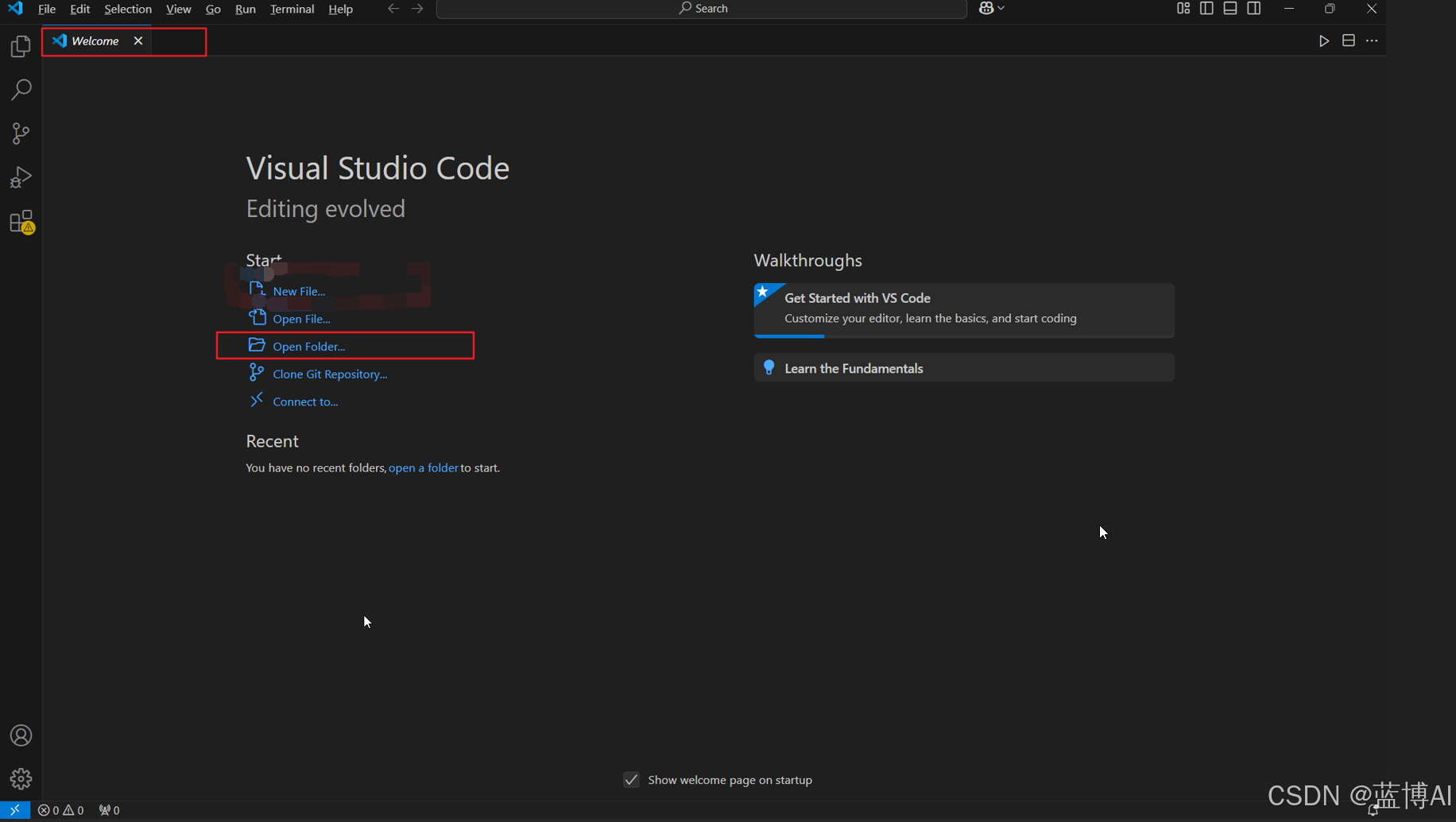The image size is (1456, 822).
Task: Open the Search view in activity bar
Action: tap(21, 90)
